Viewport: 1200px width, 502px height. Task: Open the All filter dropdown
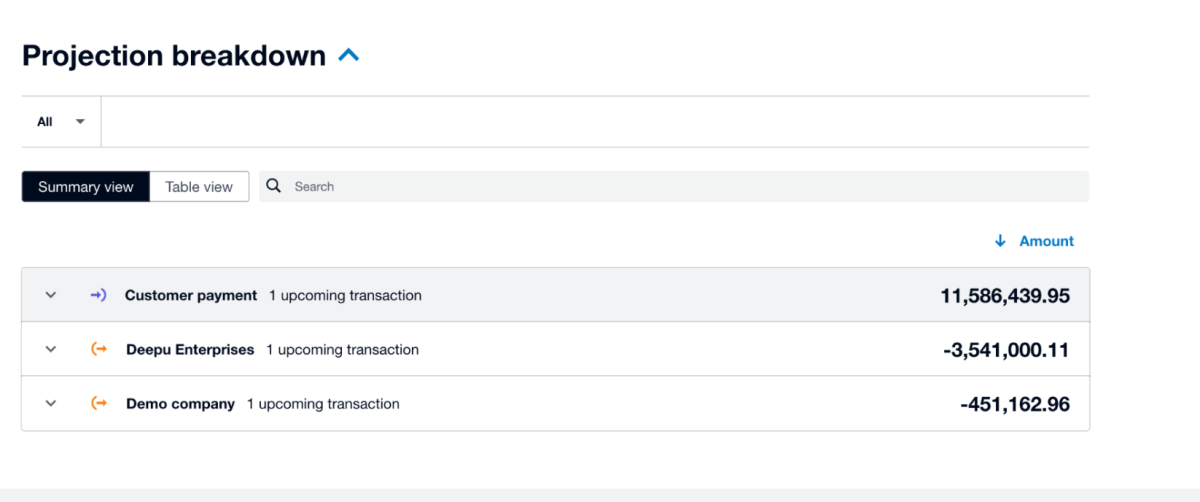click(61, 122)
